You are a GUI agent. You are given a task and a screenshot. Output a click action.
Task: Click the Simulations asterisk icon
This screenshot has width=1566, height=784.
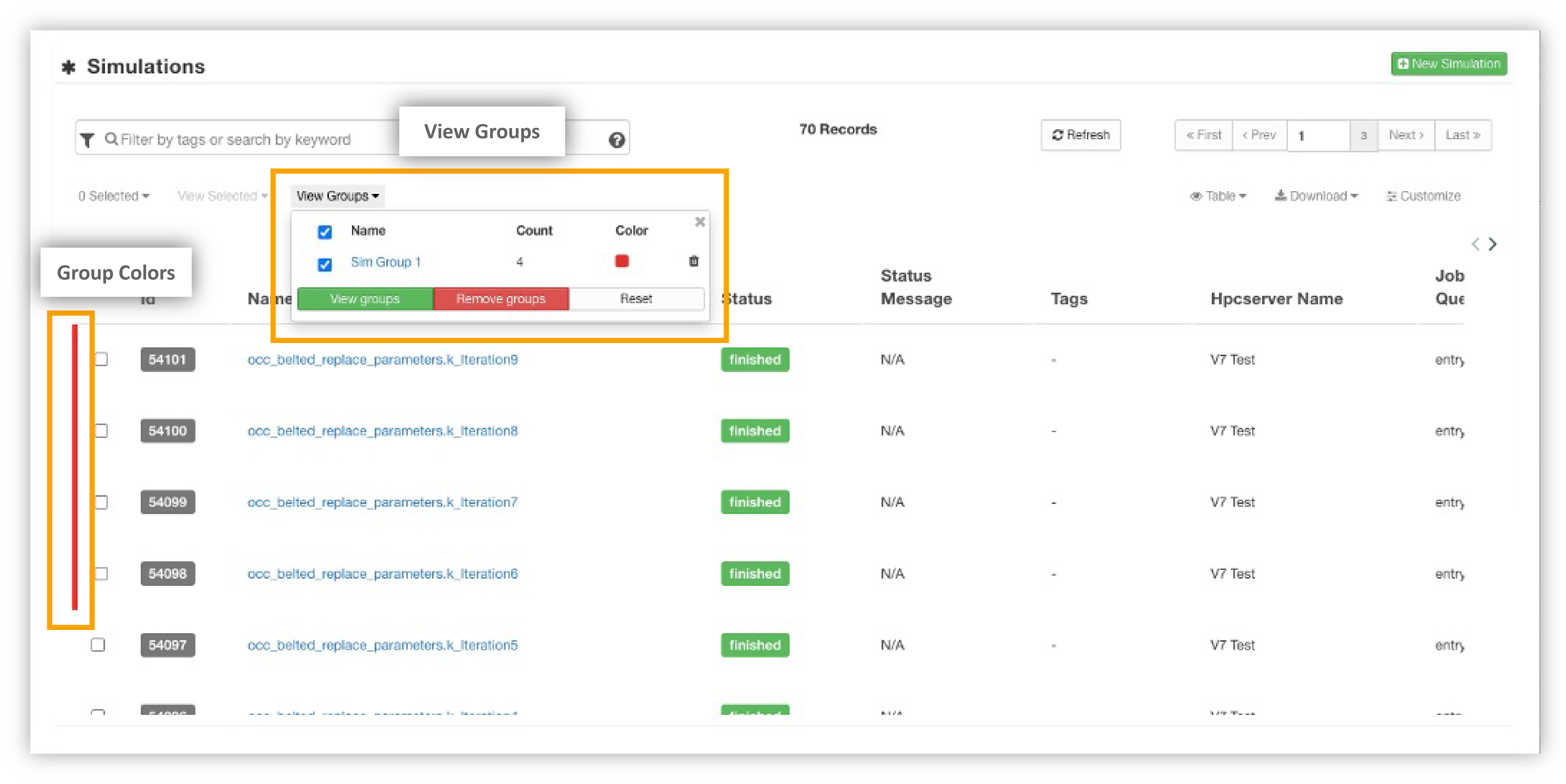[x=69, y=67]
